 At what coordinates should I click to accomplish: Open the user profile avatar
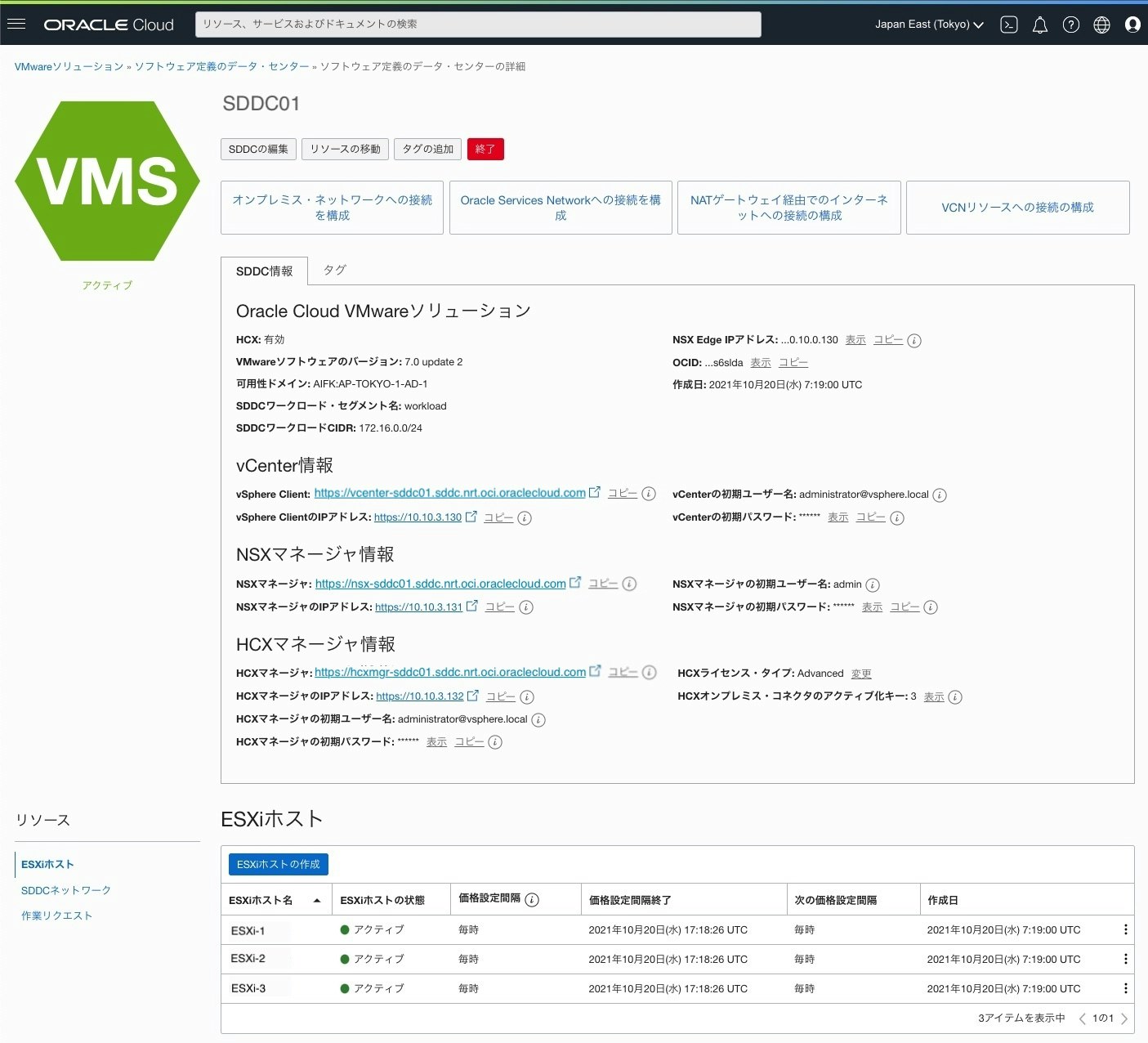coord(1132,25)
